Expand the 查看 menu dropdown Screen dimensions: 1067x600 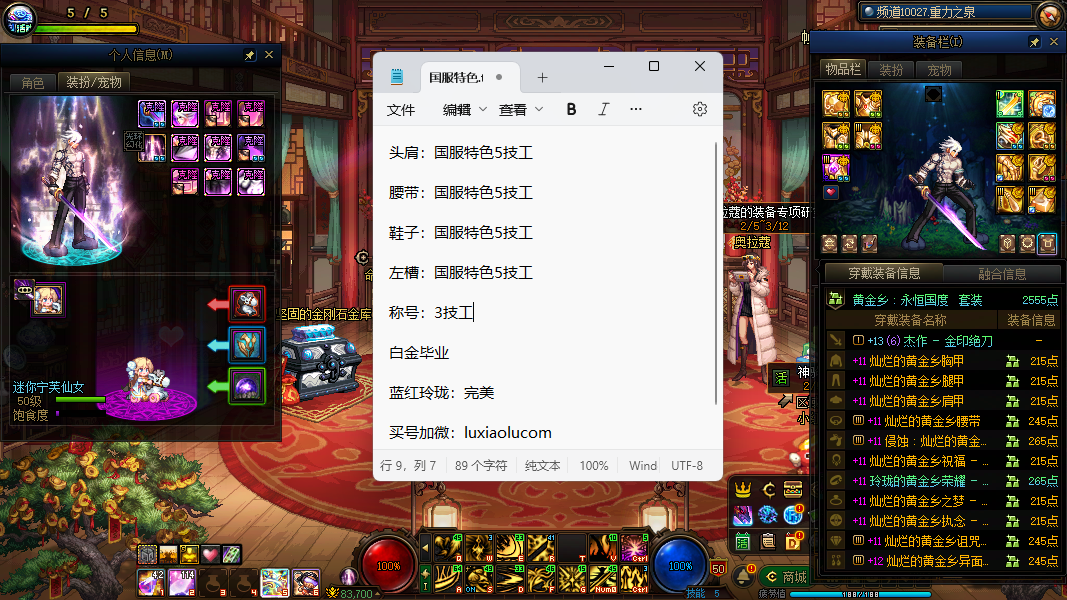tap(521, 110)
